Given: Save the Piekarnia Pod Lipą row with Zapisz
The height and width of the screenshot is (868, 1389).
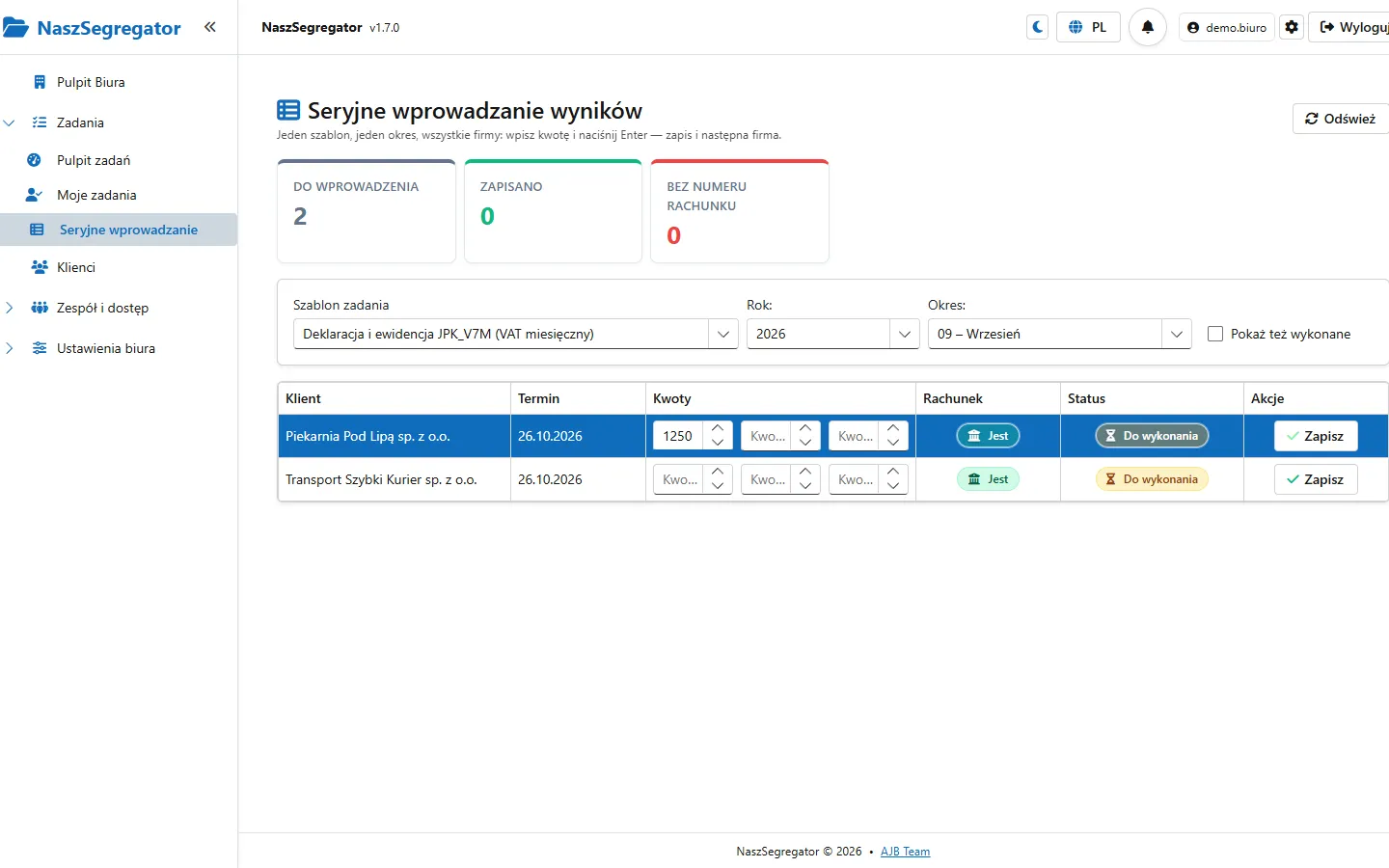Looking at the screenshot, I should pyautogui.click(x=1316, y=436).
